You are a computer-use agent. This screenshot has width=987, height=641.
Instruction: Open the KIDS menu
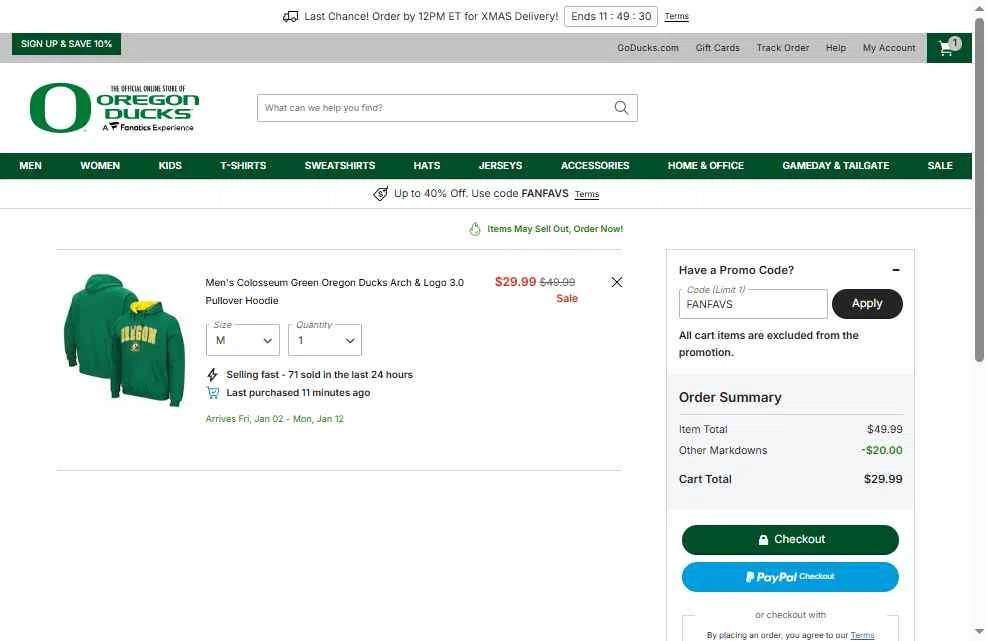(x=170, y=166)
